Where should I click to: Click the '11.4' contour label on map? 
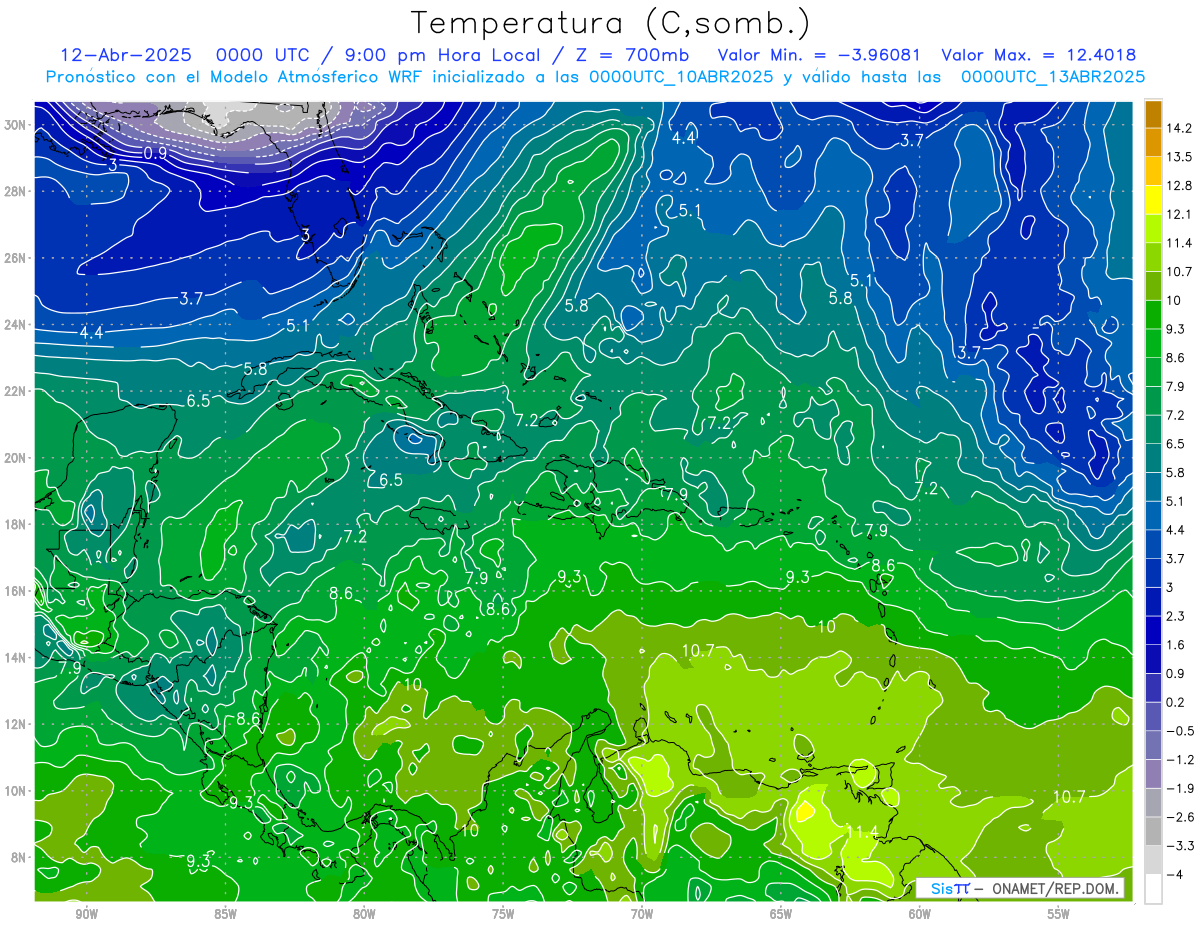pyautogui.click(x=863, y=831)
